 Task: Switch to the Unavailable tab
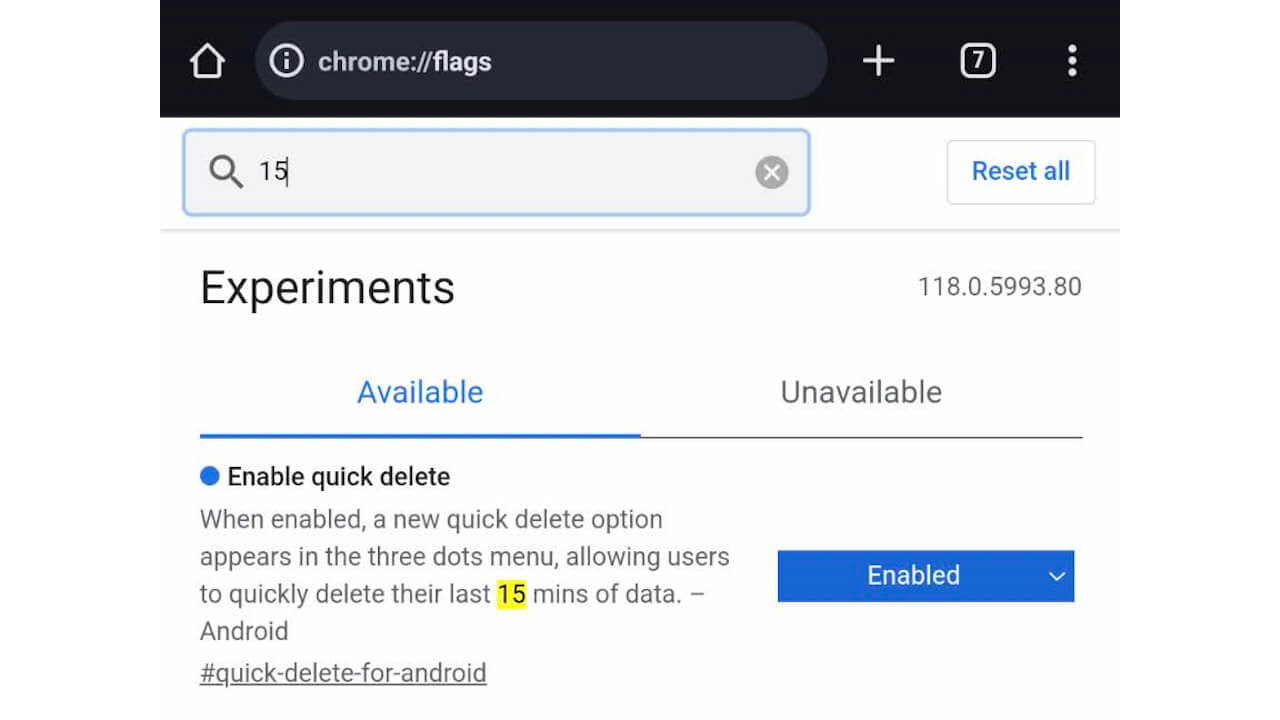[860, 392]
